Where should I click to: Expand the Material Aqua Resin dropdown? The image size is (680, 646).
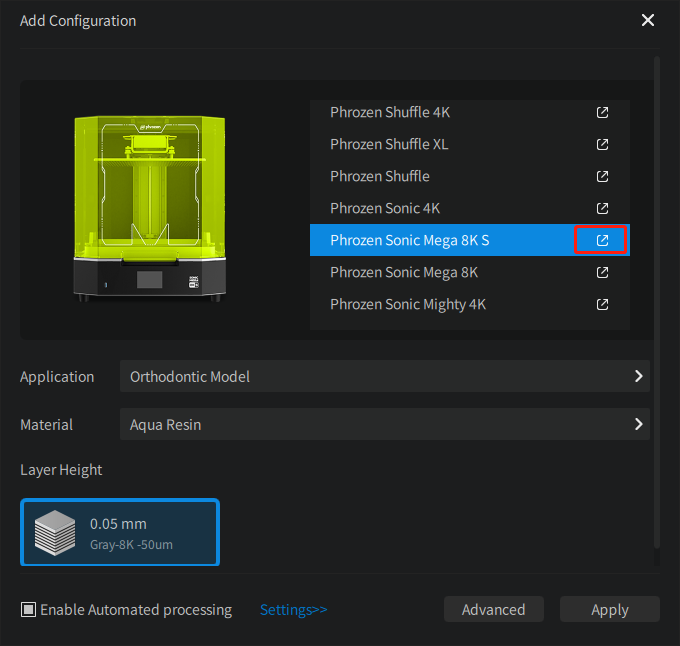(x=384, y=425)
